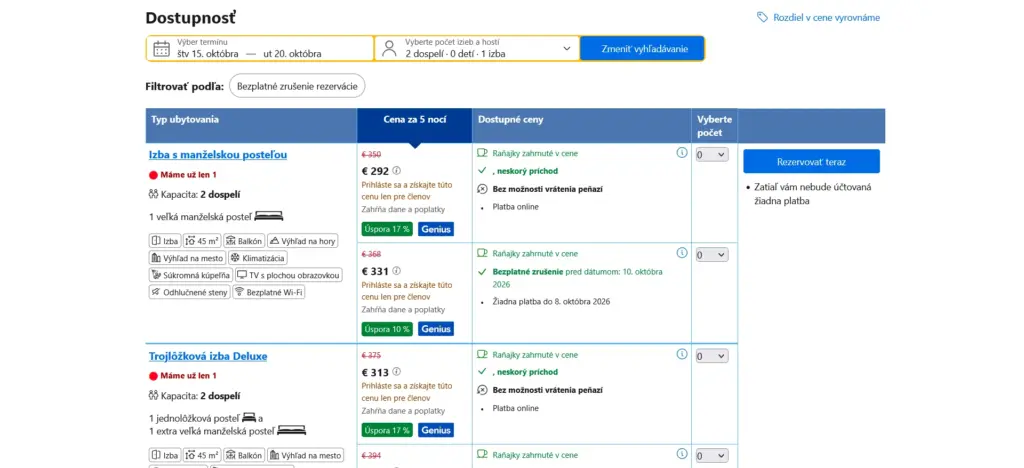The height and width of the screenshot is (468, 1024).
Task: Click the Odhlučnené steny amenity chip
Action: click(189, 292)
